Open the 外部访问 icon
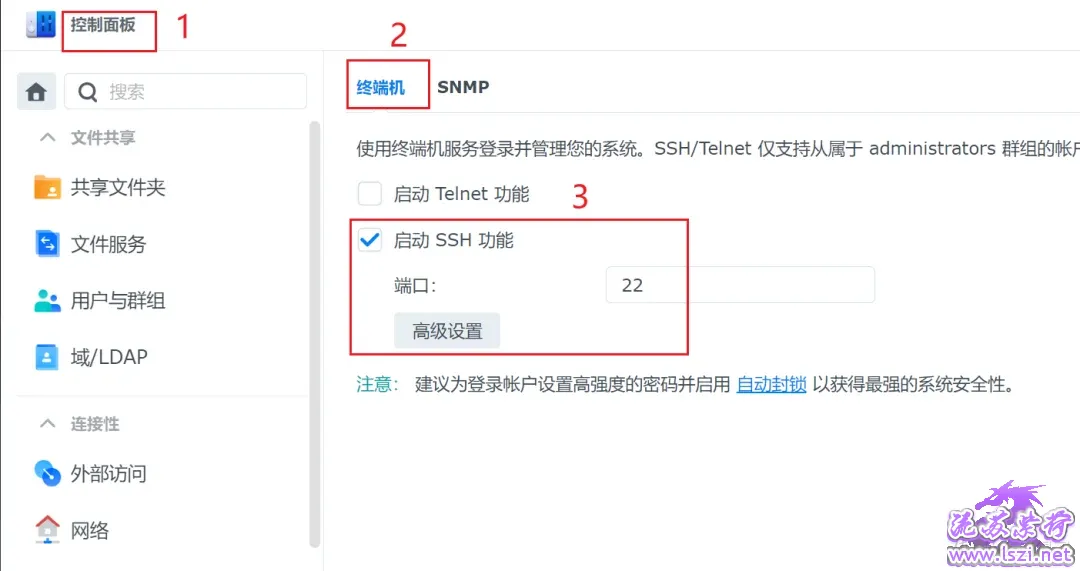 pyautogui.click(x=47, y=473)
